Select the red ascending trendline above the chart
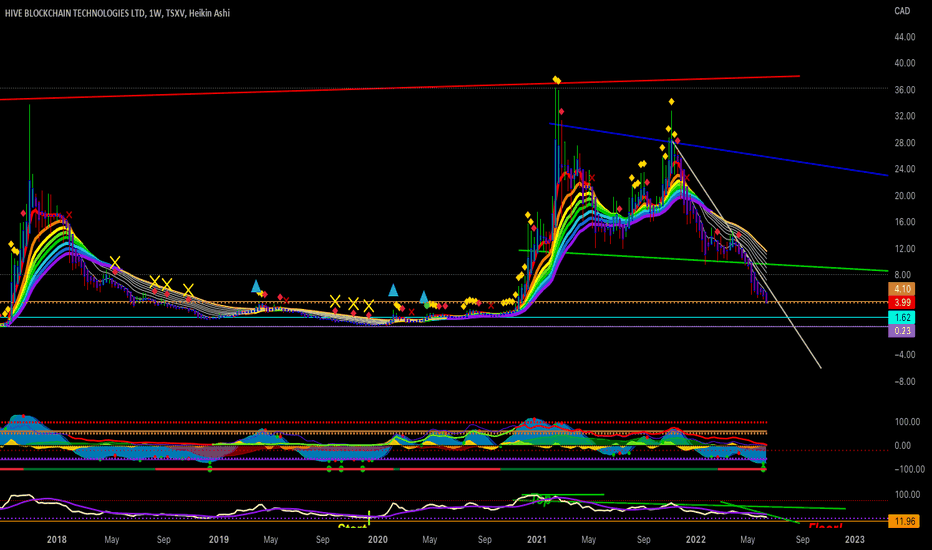The image size is (932, 550). tap(399, 88)
